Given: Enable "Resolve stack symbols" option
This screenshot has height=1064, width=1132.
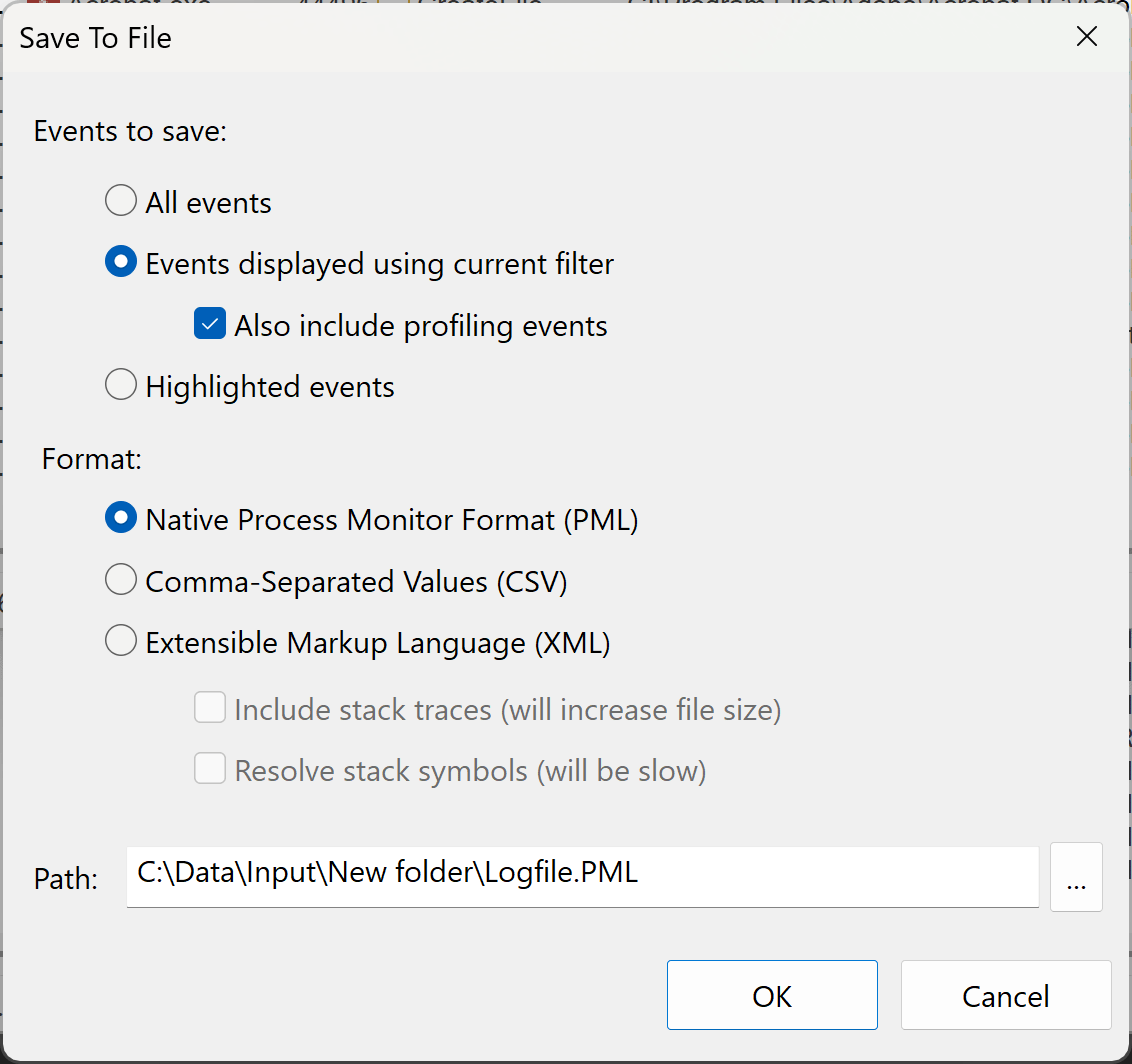Looking at the screenshot, I should (x=210, y=769).
